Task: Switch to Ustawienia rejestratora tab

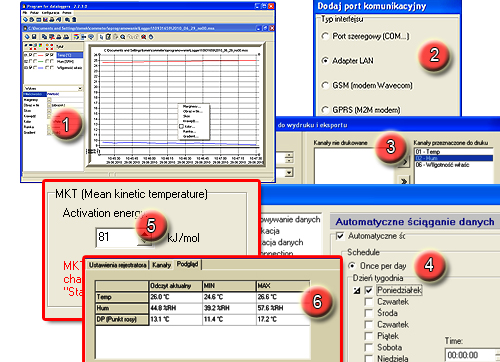Action: point(118,265)
